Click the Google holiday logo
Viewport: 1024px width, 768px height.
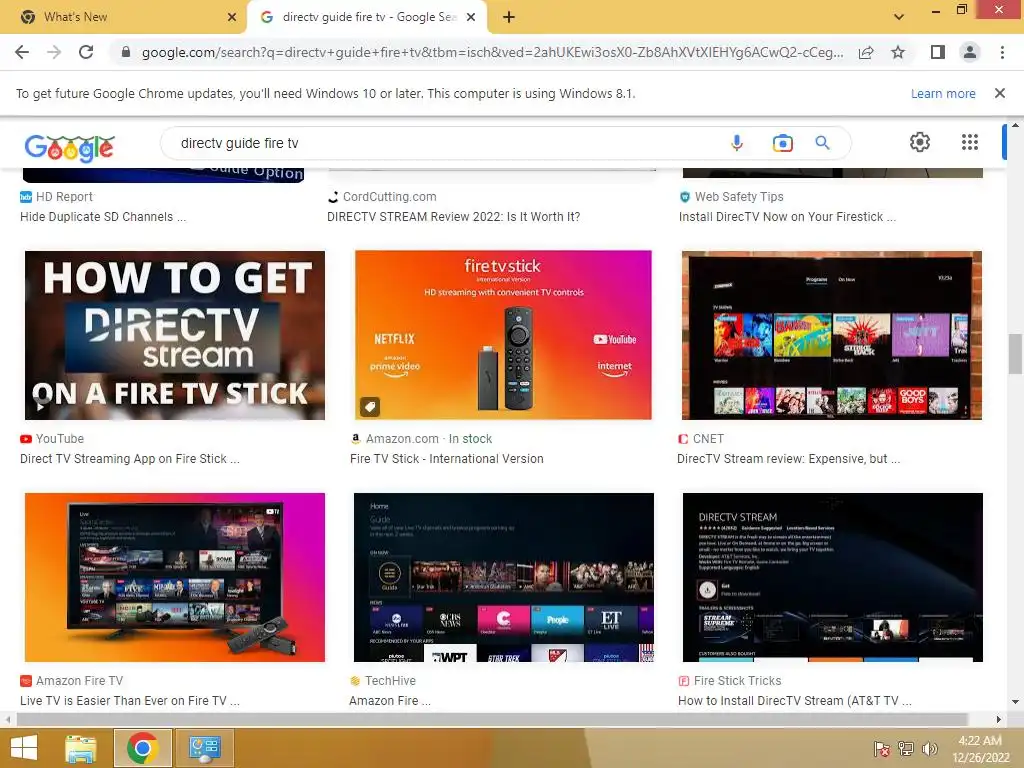[70, 147]
